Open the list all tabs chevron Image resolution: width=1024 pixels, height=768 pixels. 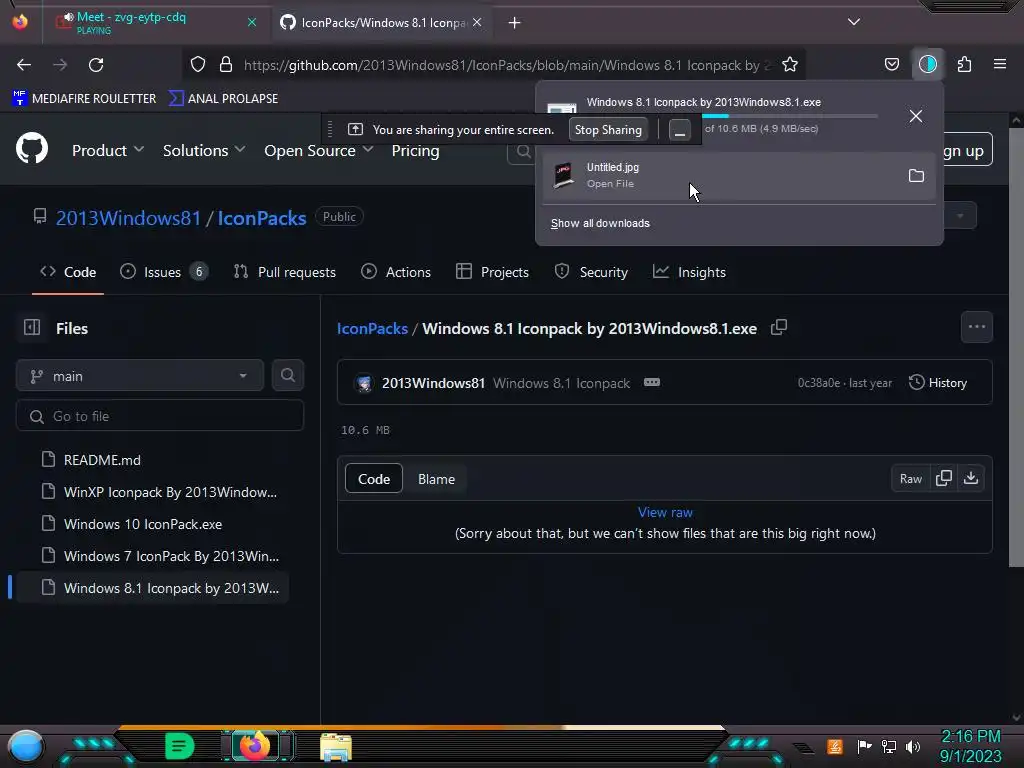(854, 22)
